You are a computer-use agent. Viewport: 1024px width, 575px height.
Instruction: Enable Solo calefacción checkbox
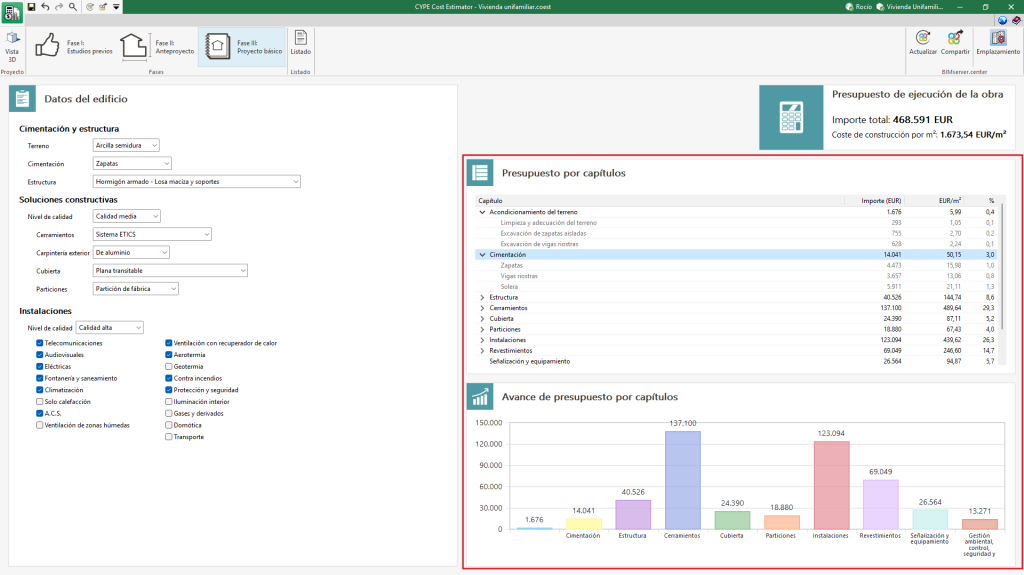pyautogui.click(x=40, y=402)
